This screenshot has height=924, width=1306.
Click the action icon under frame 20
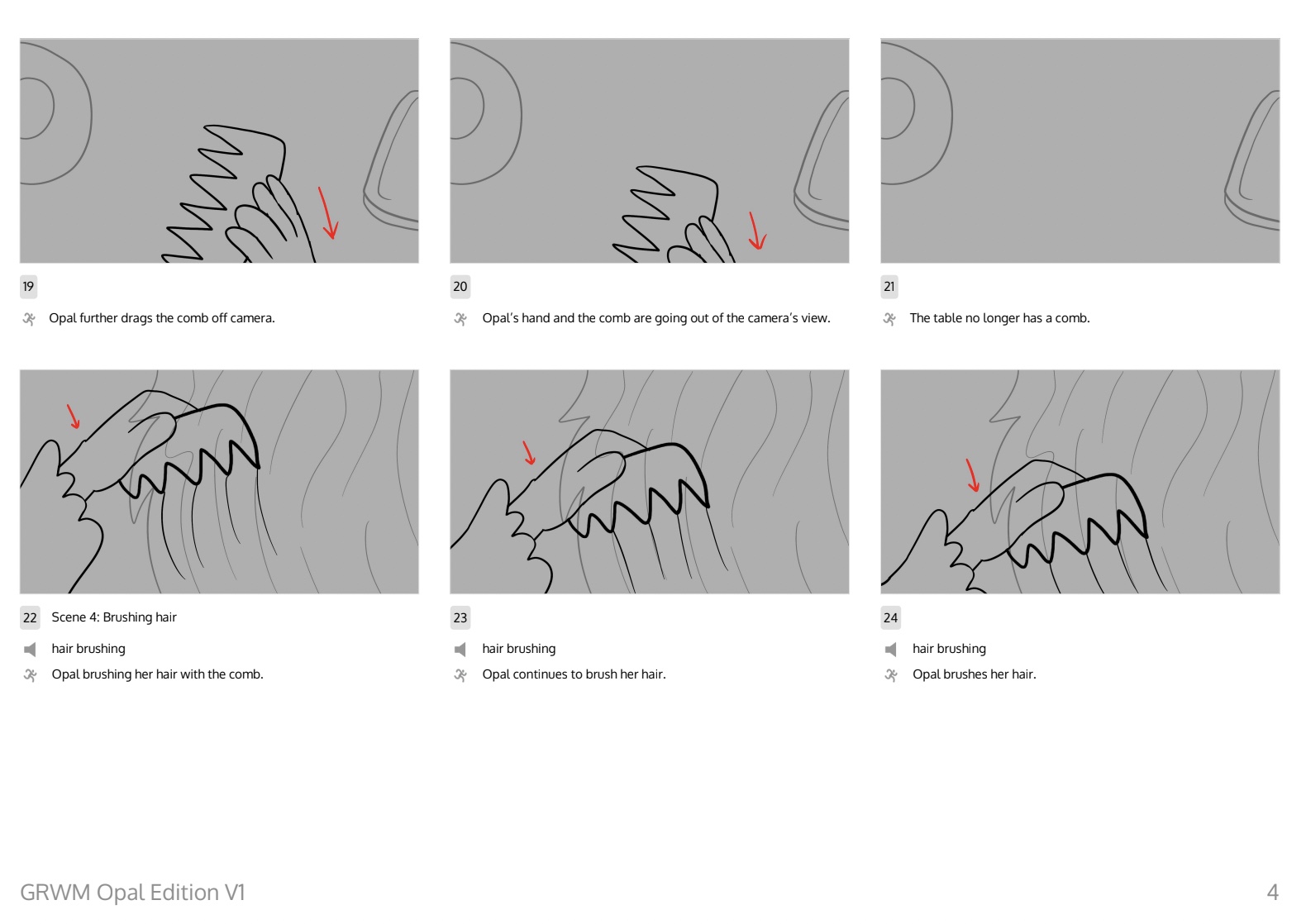(460, 319)
